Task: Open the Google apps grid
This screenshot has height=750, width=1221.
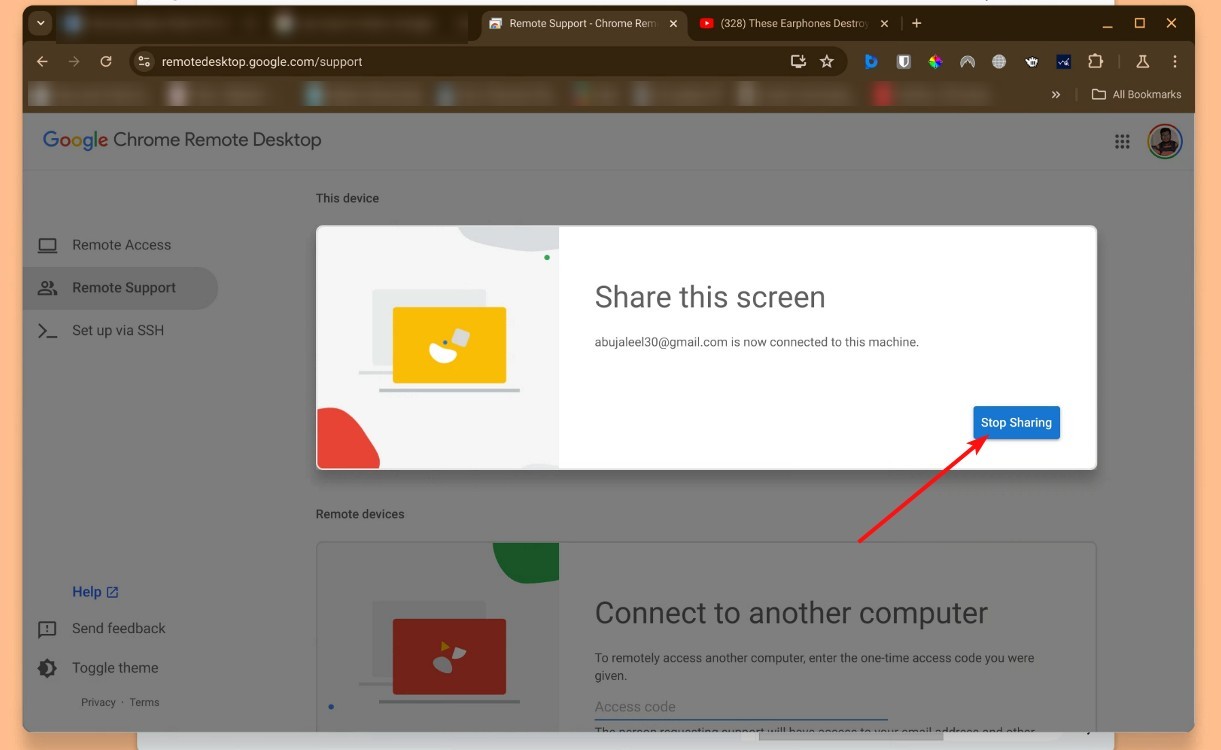Action: [1122, 142]
